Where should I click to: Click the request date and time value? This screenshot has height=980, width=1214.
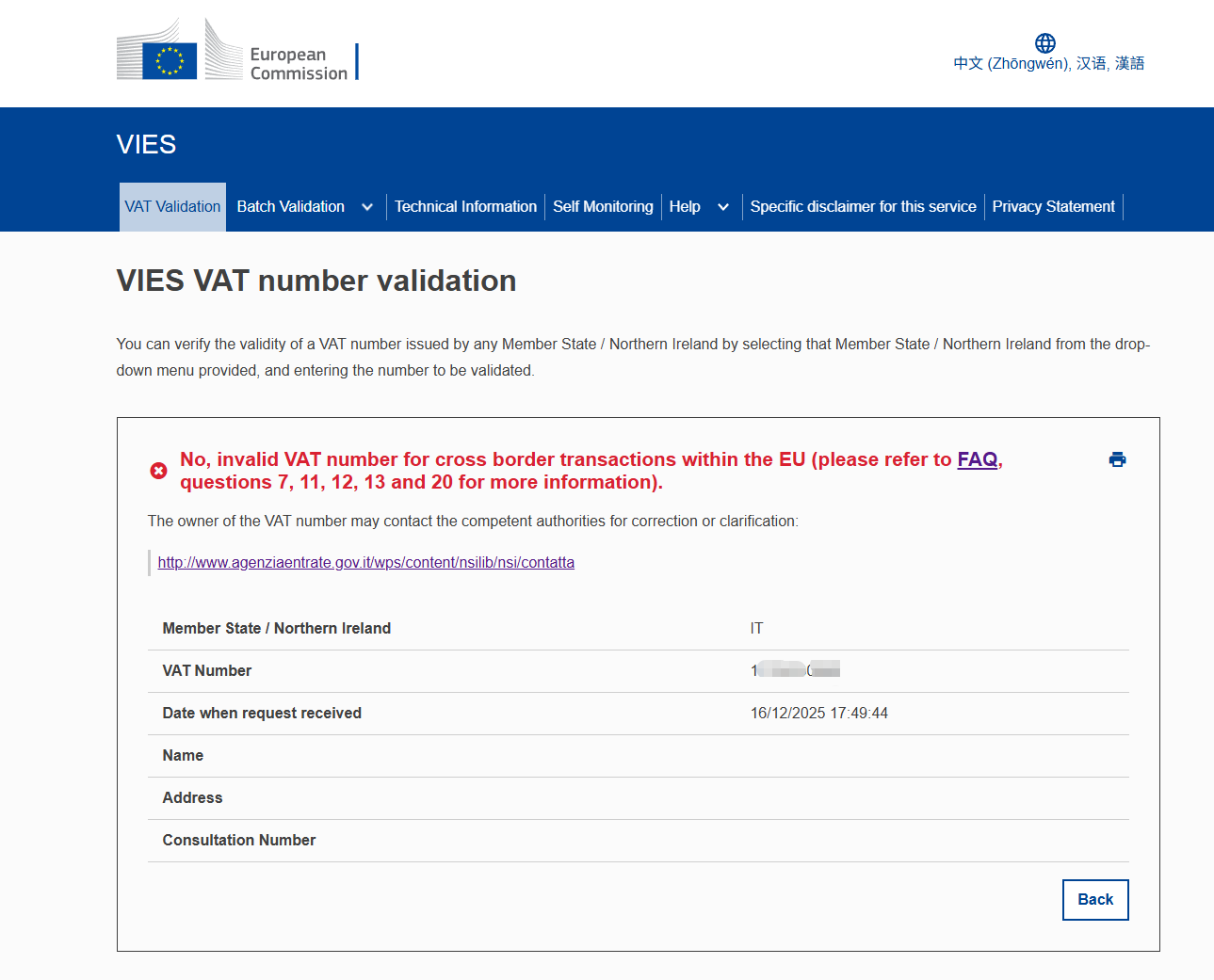[x=818, y=714]
